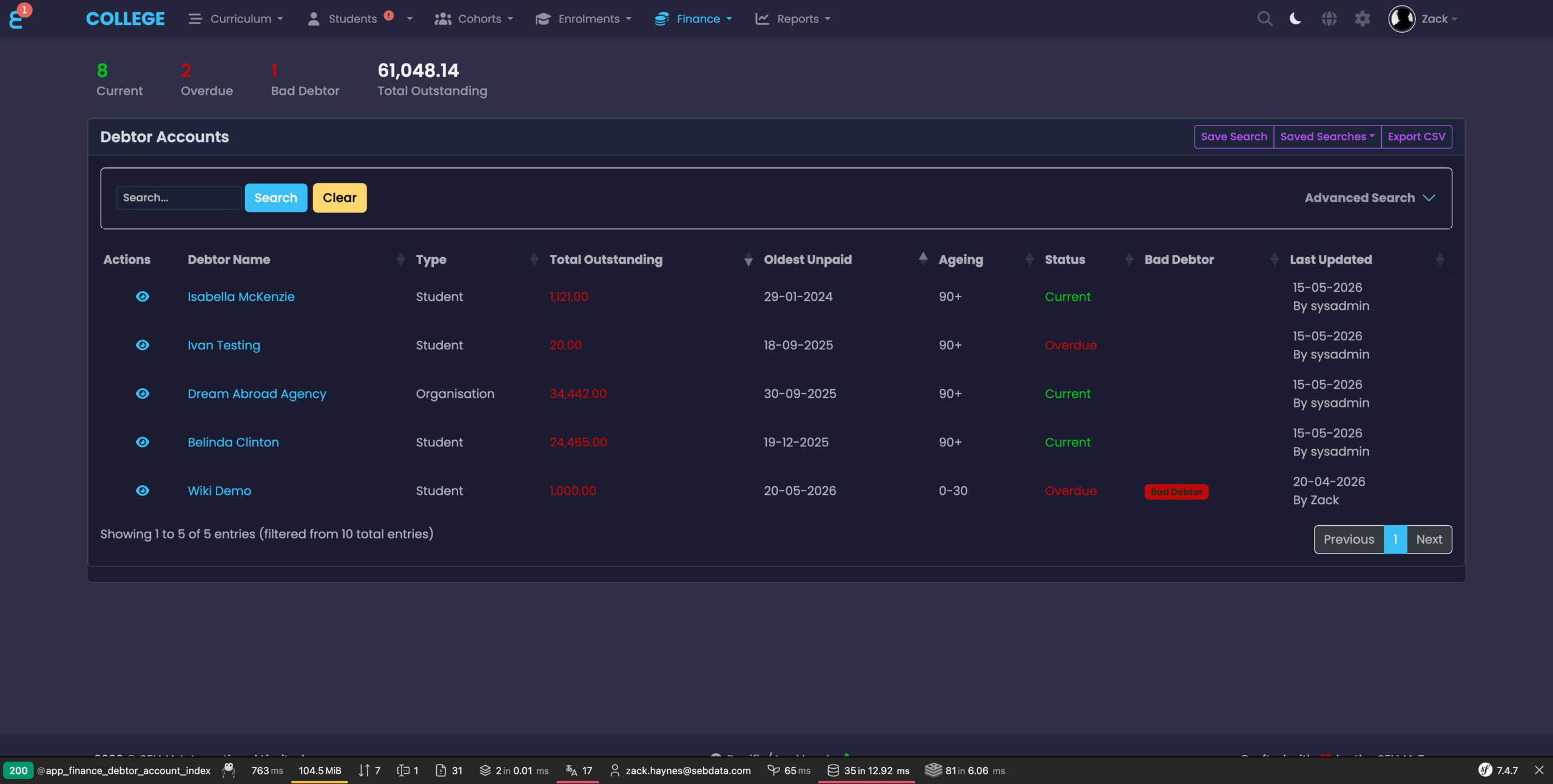
Task: Open Dream Abroad Agency debtor link
Action: coord(257,394)
